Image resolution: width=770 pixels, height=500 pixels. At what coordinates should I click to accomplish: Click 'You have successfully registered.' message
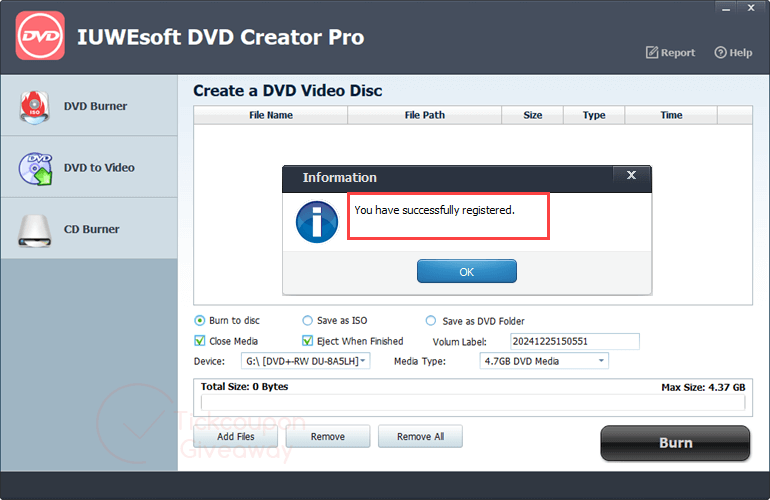click(435, 210)
